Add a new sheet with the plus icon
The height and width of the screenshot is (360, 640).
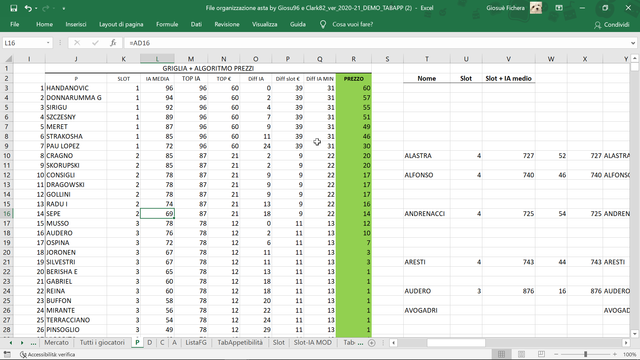(x=371, y=343)
